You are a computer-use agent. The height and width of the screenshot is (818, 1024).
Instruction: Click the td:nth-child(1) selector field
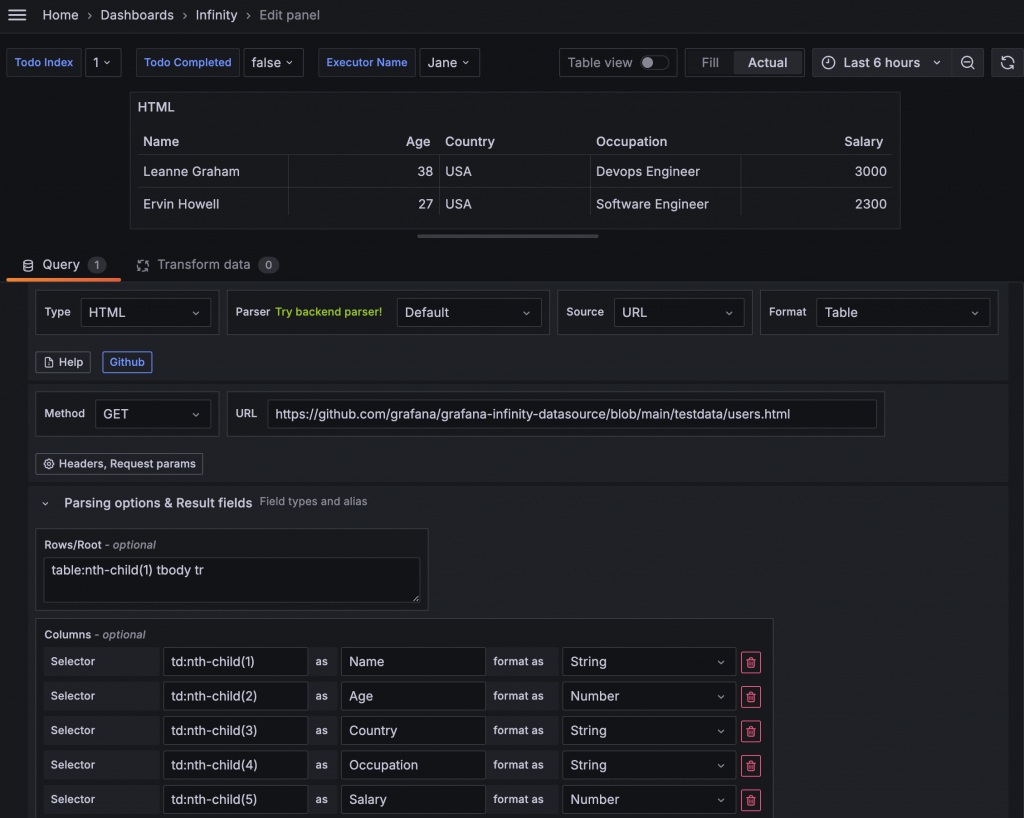pyautogui.click(x=235, y=662)
